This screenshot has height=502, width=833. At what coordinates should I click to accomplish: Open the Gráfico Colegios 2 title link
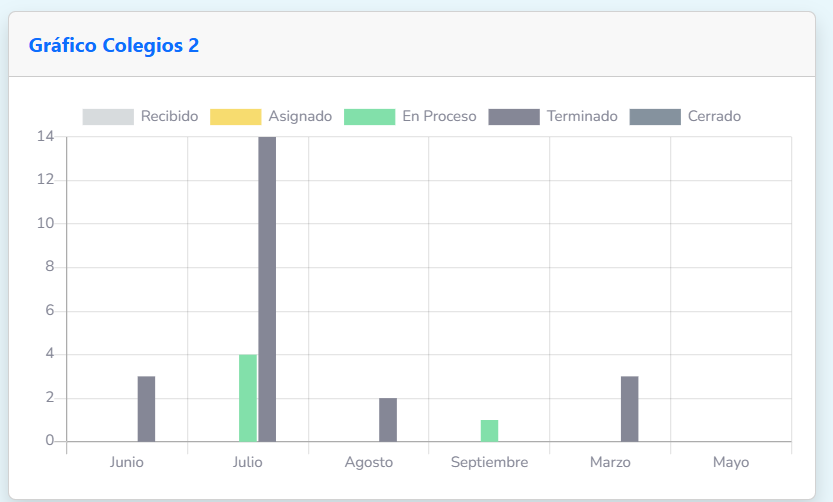click(x=113, y=45)
